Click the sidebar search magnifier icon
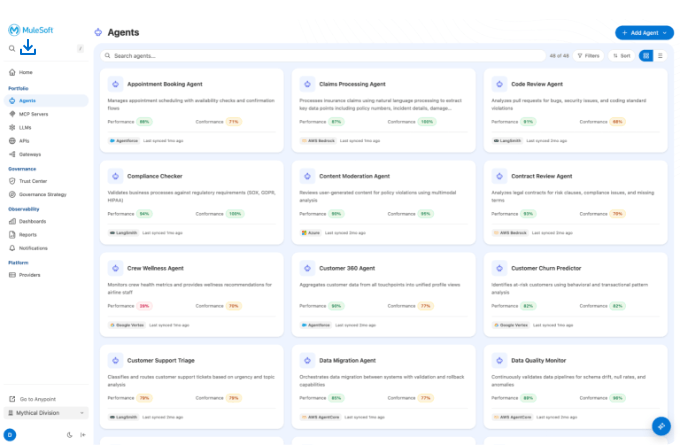 [12, 48]
